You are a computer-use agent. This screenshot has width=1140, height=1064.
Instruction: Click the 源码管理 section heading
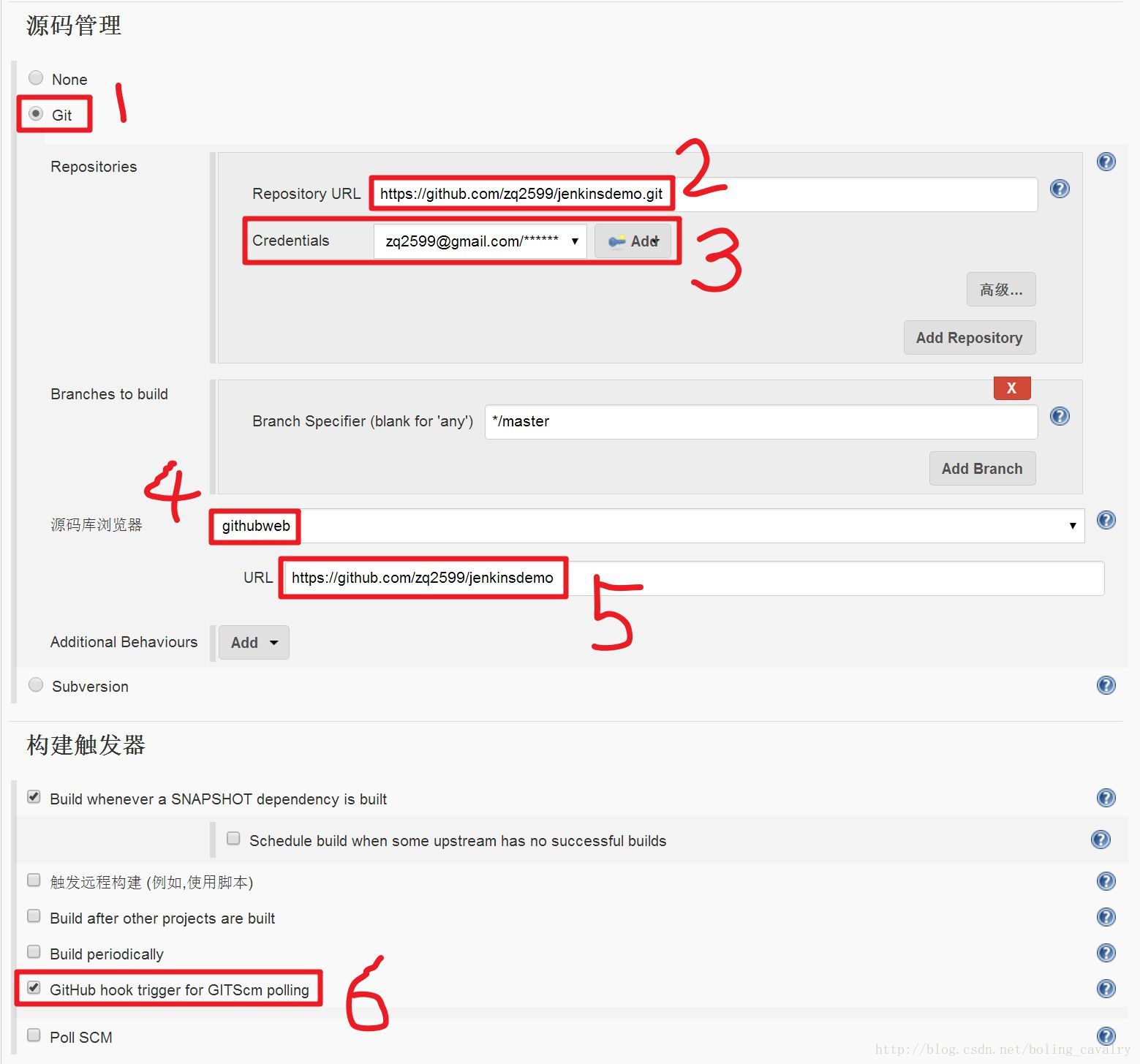tap(74, 26)
